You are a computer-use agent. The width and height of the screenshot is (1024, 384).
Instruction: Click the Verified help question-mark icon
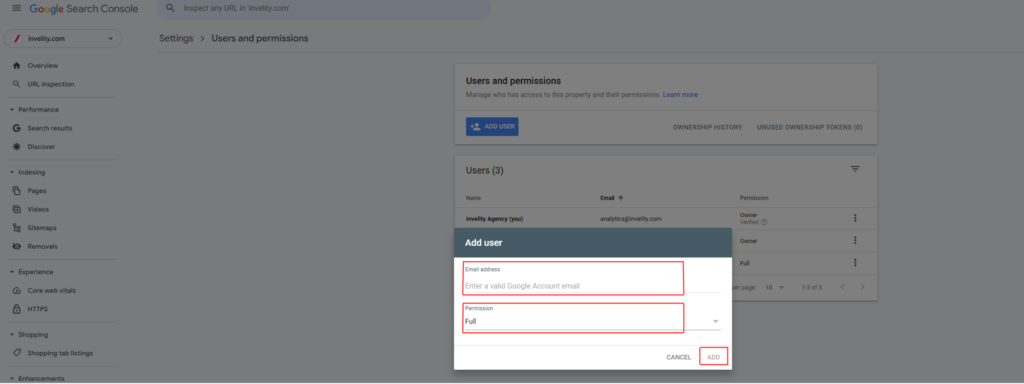[x=764, y=222]
